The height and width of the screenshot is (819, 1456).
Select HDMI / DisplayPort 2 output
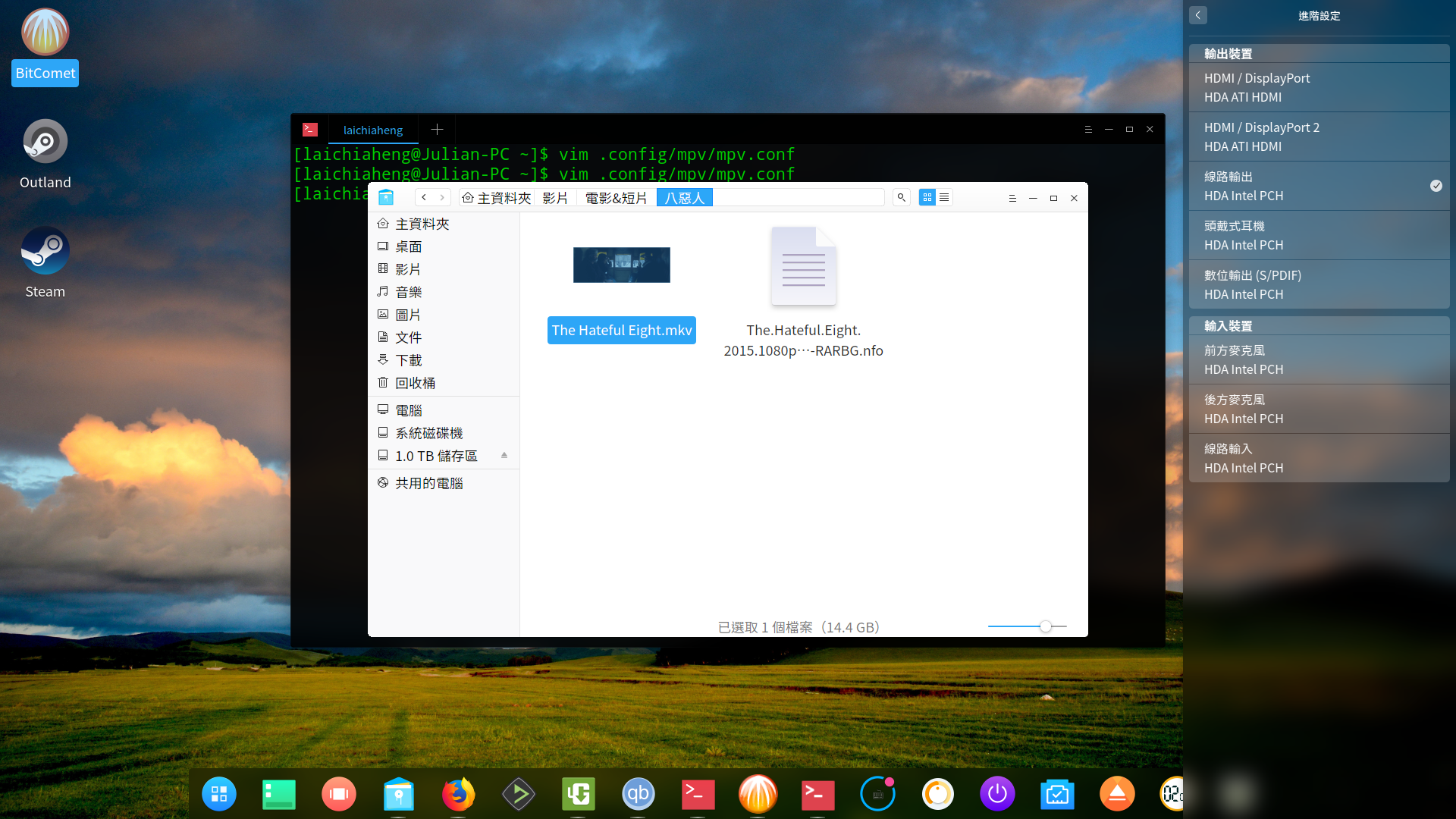pos(1319,136)
